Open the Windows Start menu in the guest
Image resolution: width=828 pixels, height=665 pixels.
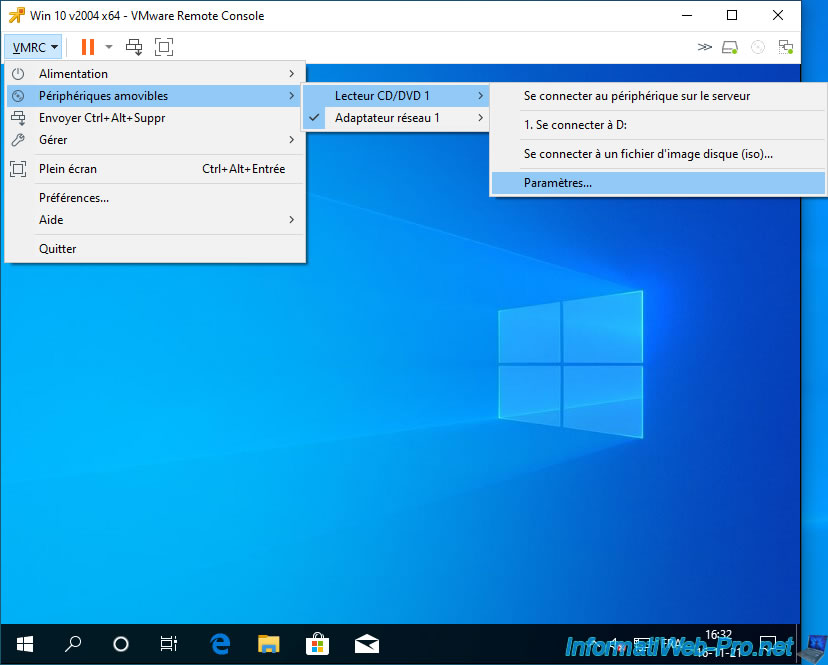[25, 644]
